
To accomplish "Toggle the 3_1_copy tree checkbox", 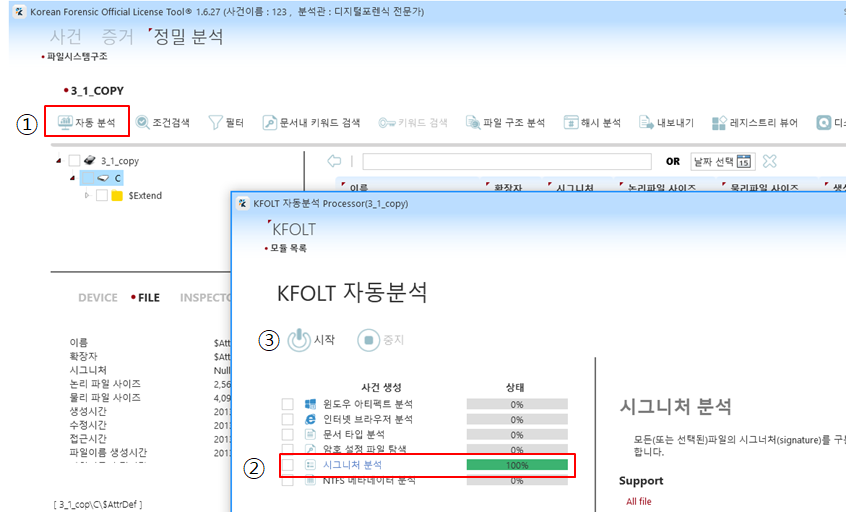I will point(74,160).
